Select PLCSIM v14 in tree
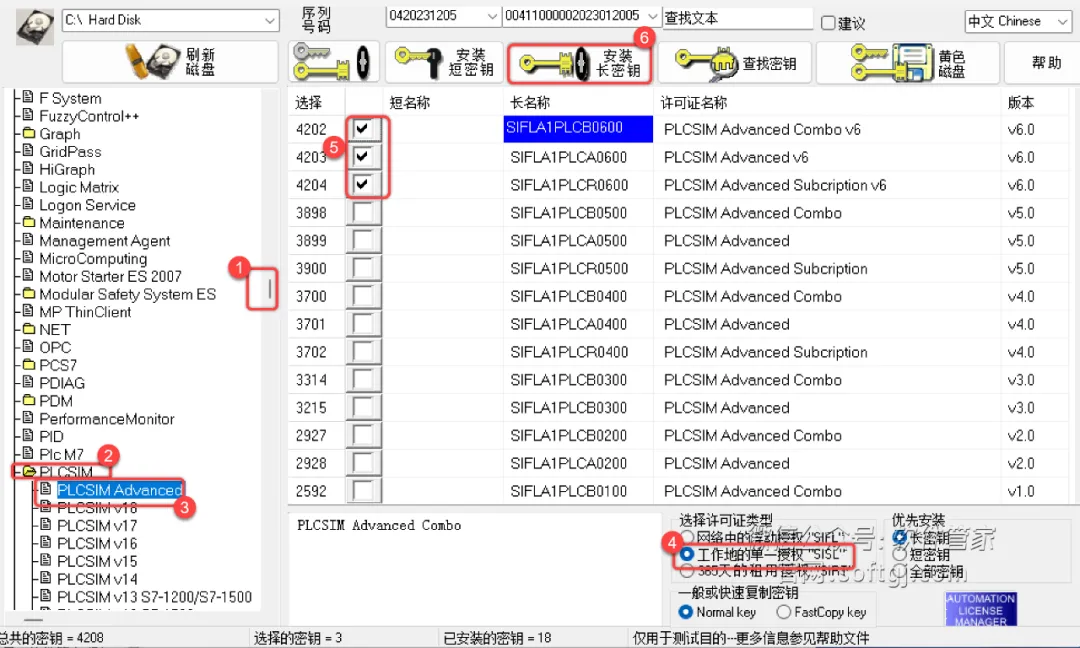Screen dimensions: 1080x648 [x=97, y=579]
